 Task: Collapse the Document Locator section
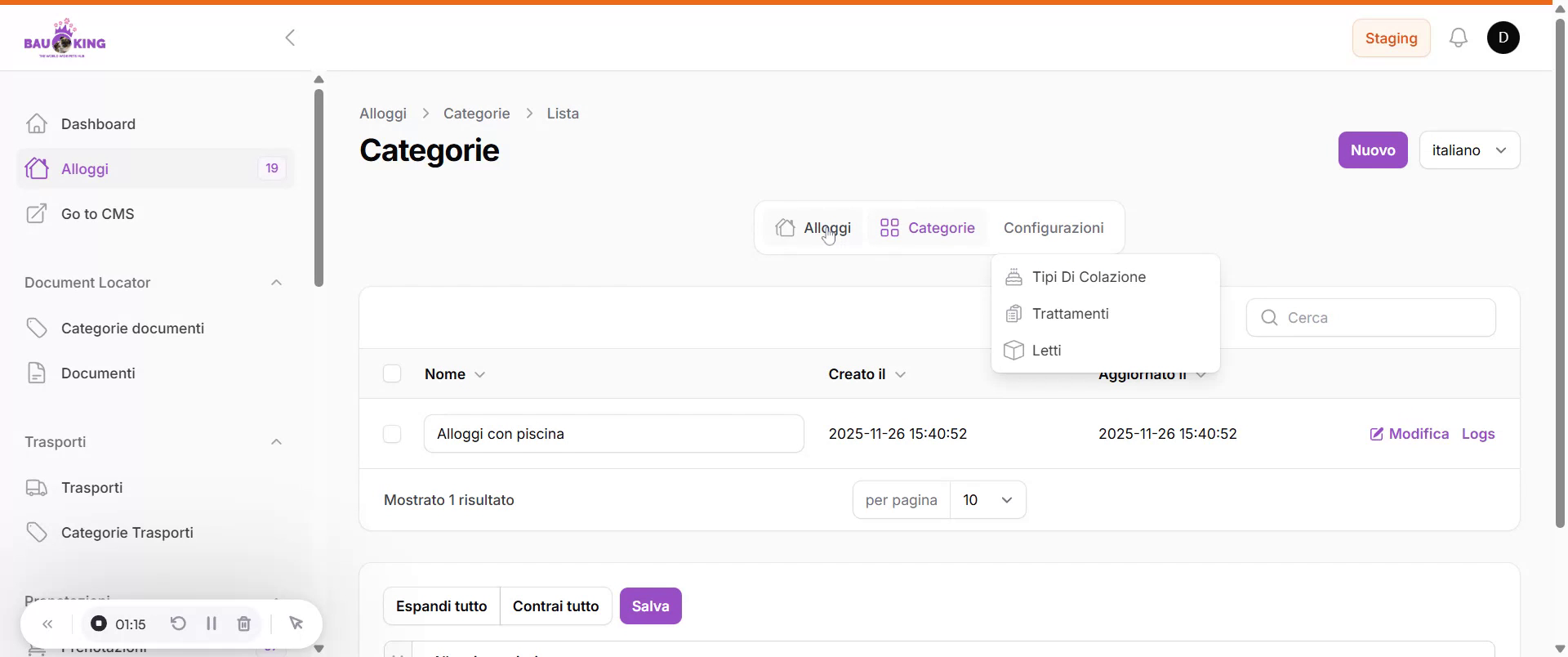click(x=276, y=283)
